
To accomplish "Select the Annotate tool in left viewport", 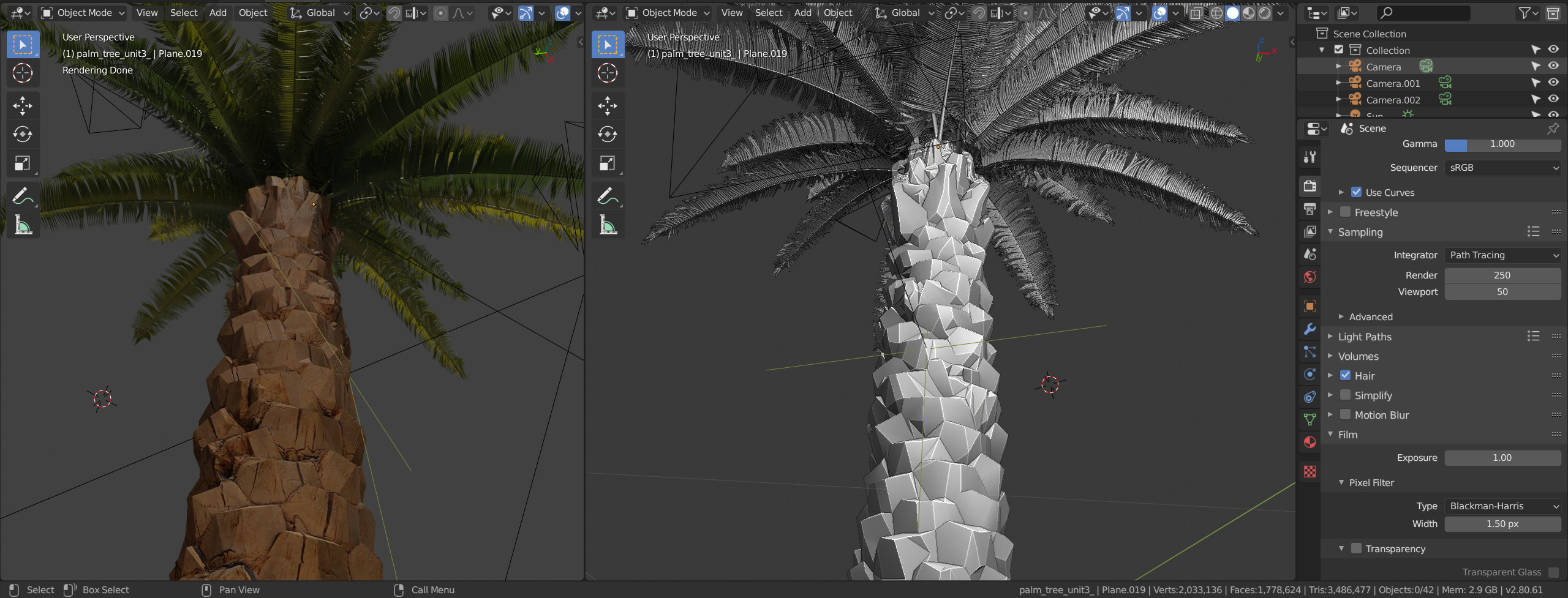I will tap(23, 196).
